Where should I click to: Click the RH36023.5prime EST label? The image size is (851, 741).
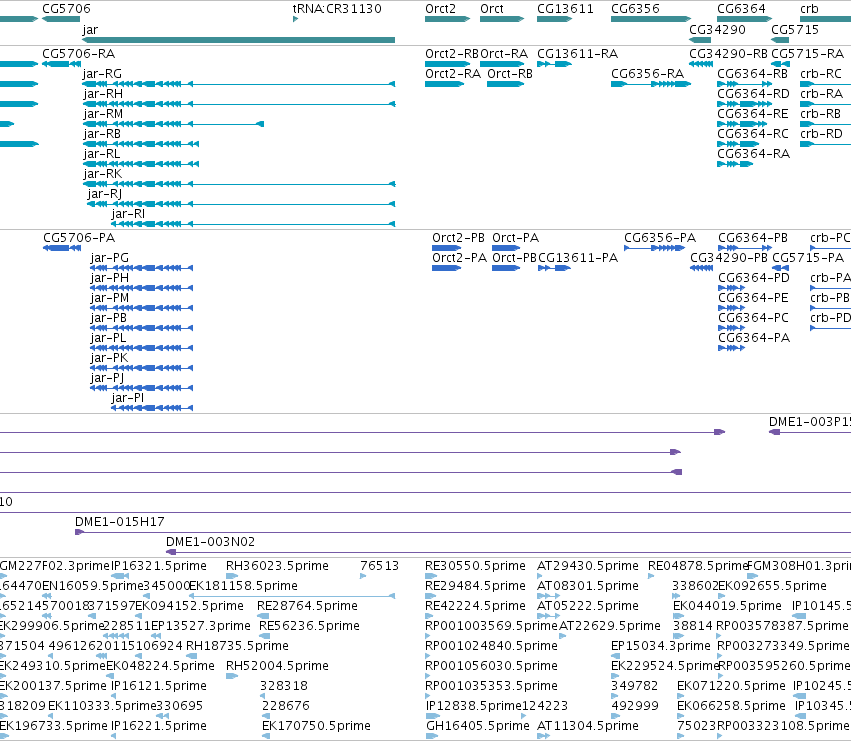click(277, 566)
